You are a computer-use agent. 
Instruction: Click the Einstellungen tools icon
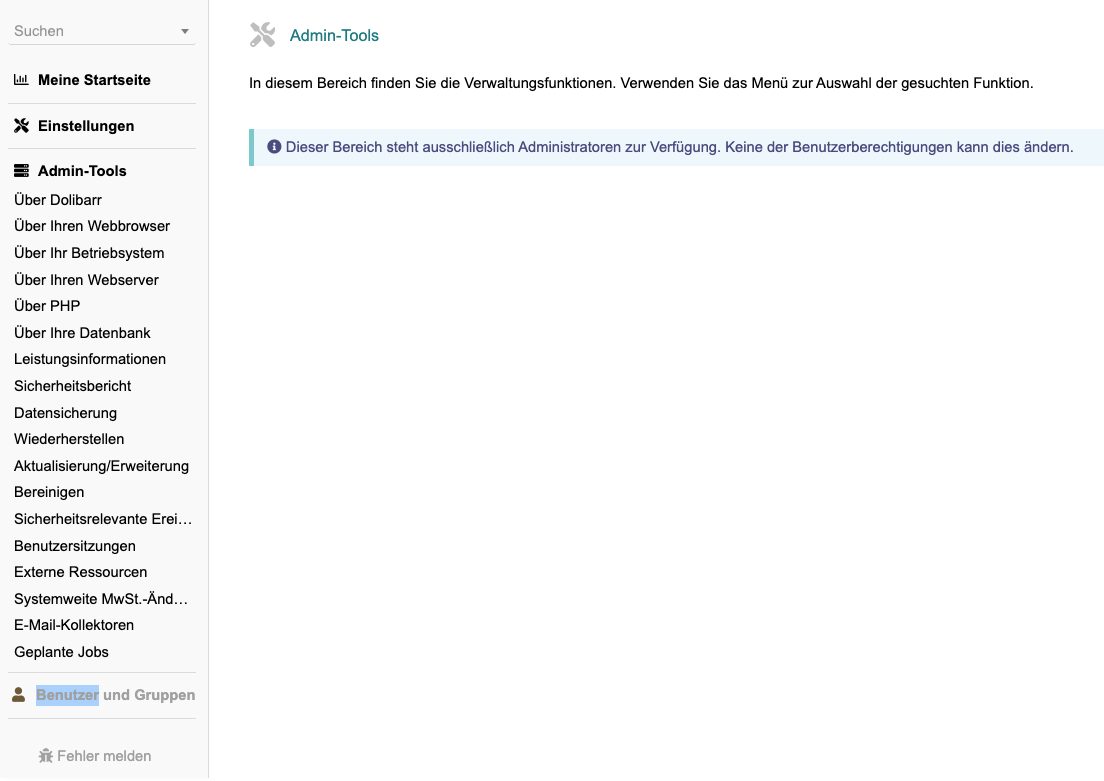[x=21, y=125]
